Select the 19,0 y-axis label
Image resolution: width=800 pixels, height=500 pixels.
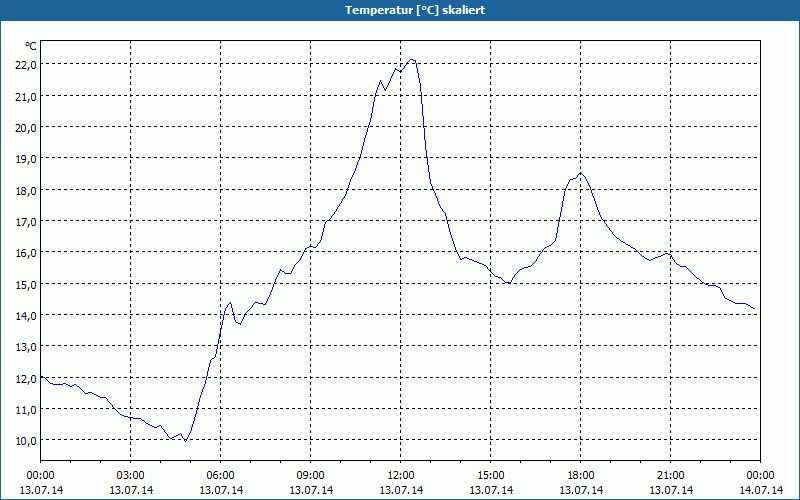coord(27,159)
